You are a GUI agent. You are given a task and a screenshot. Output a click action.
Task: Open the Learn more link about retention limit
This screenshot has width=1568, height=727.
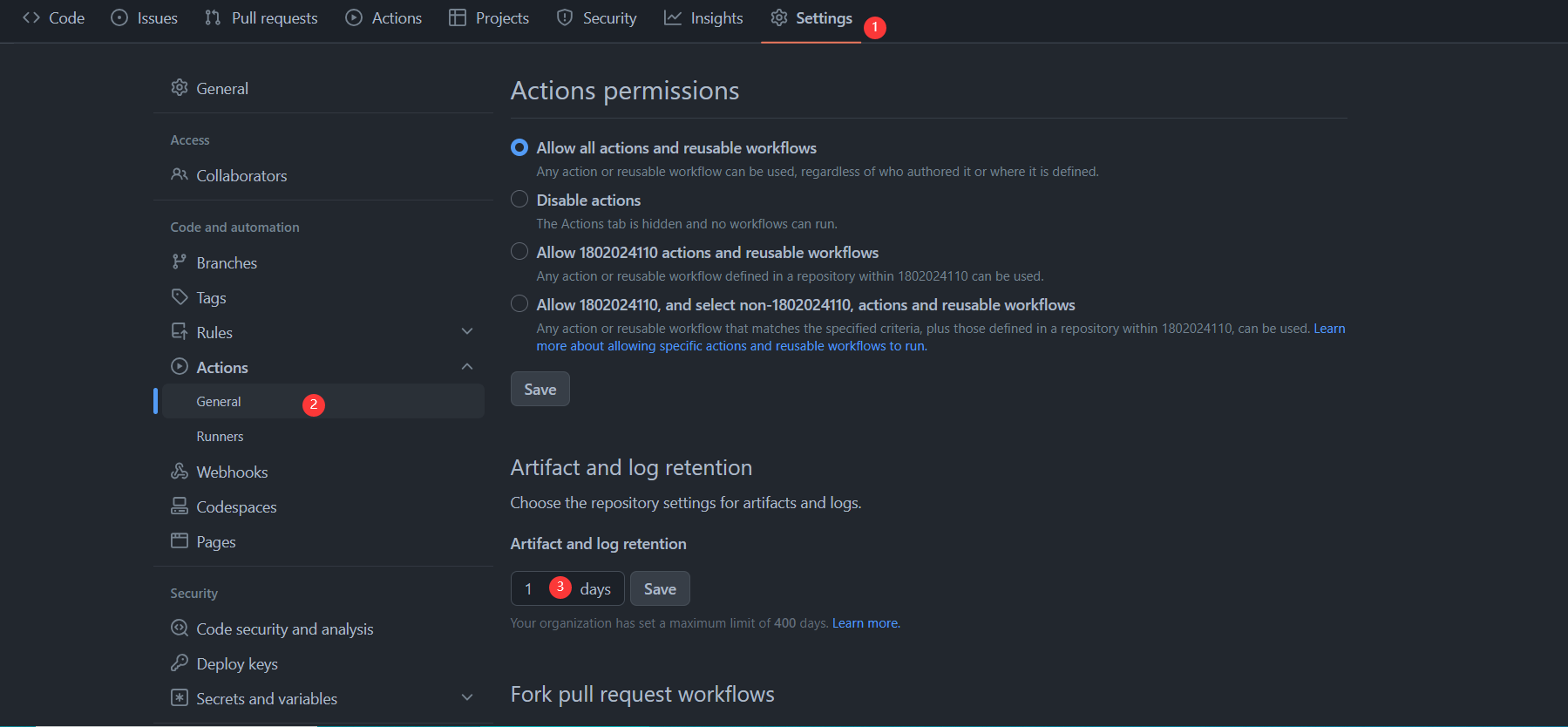[865, 623]
